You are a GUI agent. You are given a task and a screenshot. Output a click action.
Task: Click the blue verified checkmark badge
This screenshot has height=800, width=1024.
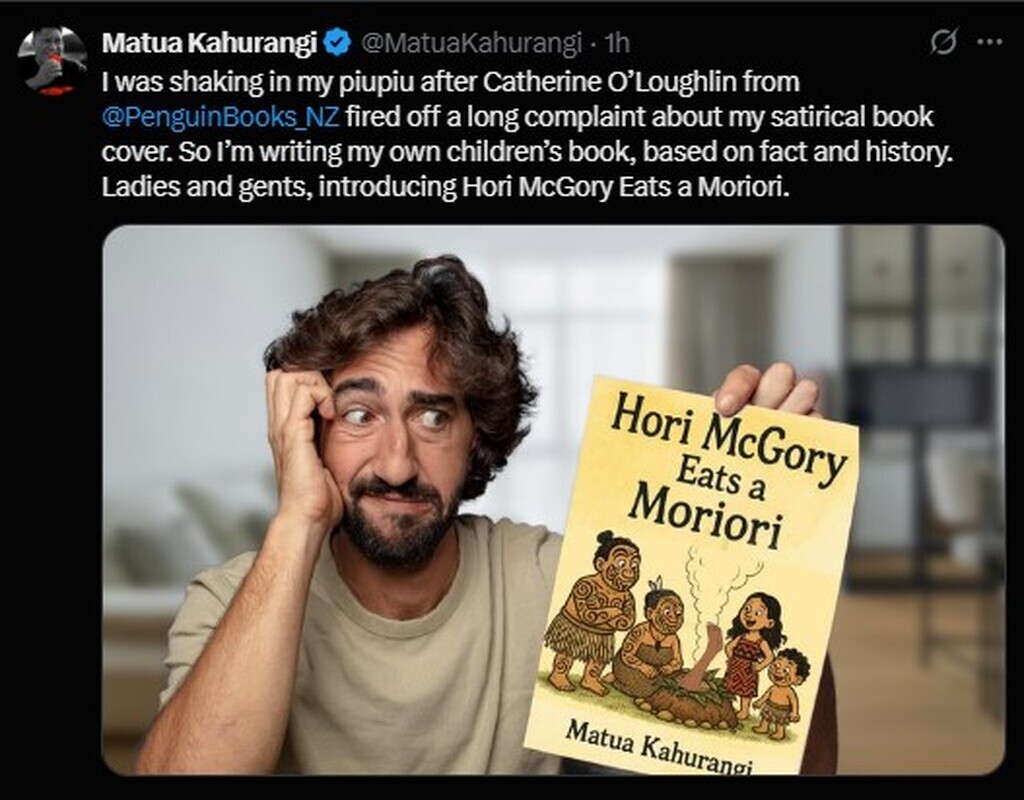(x=338, y=42)
